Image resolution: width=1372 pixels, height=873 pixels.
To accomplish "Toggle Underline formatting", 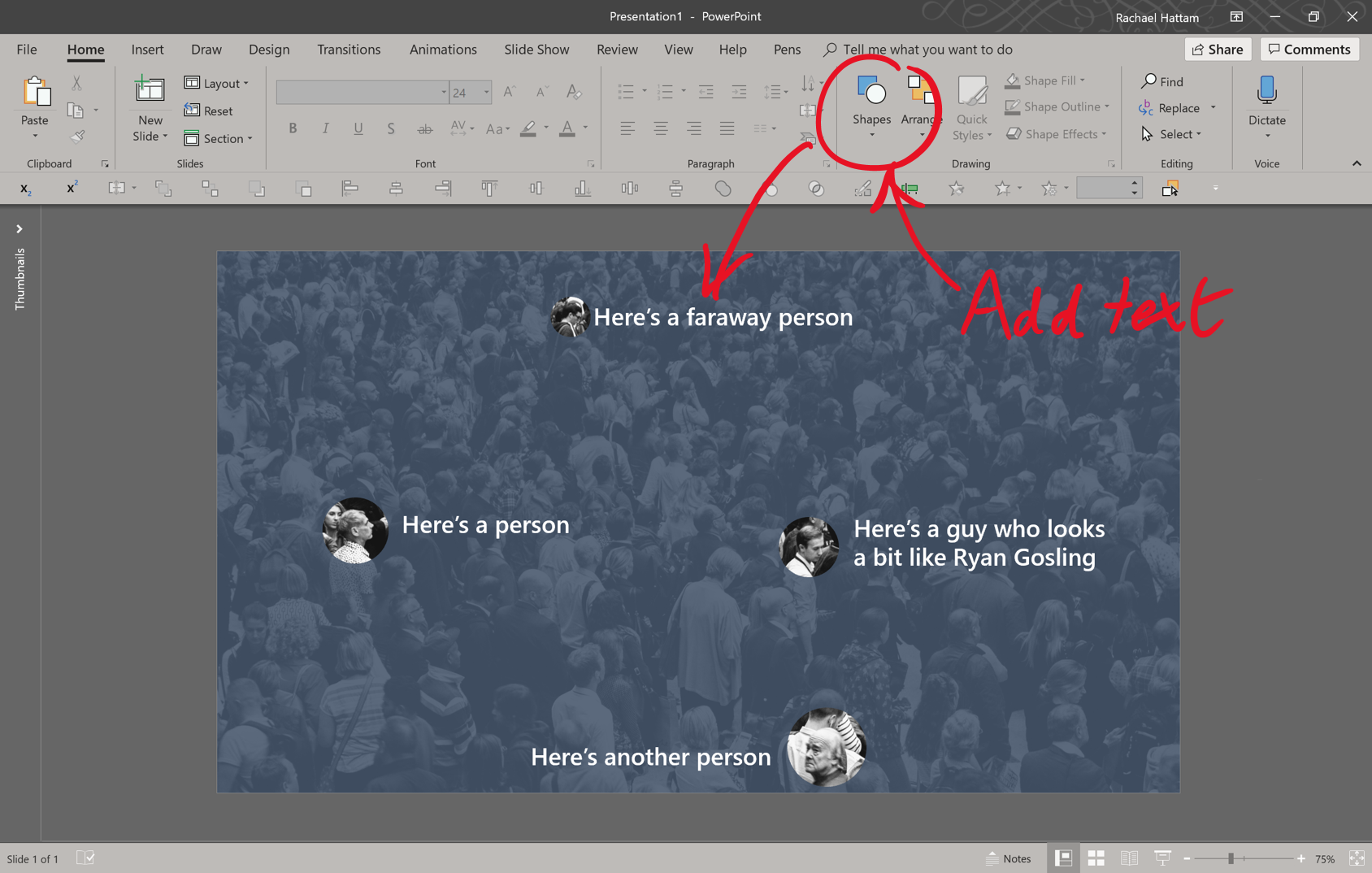I will pos(358,128).
